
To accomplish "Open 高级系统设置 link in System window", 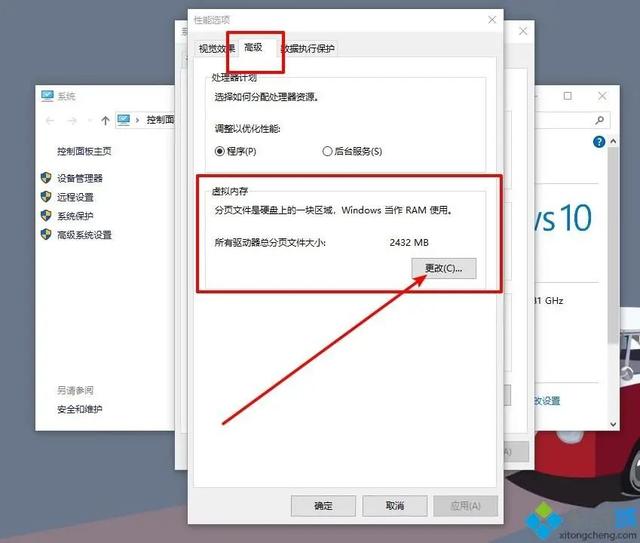I will 84,235.
